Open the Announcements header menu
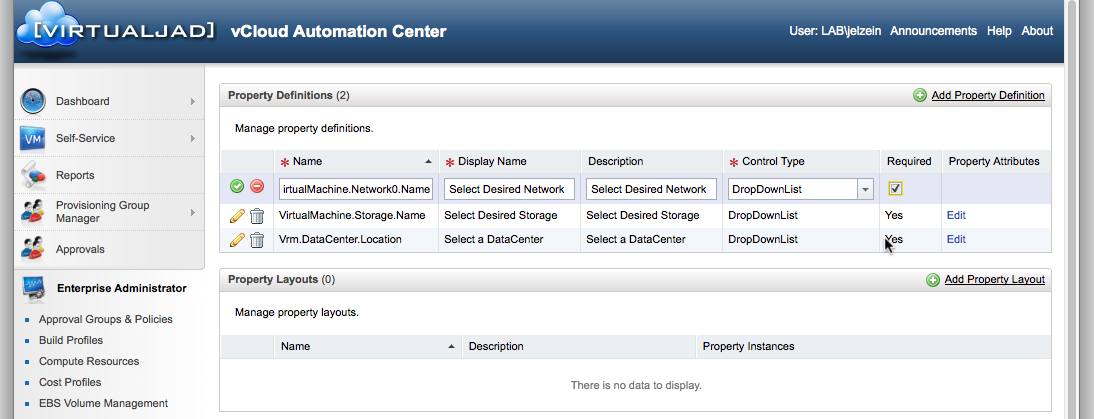Image resolution: width=1094 pixels, height=419 pixels. click(x=933, y=31)
